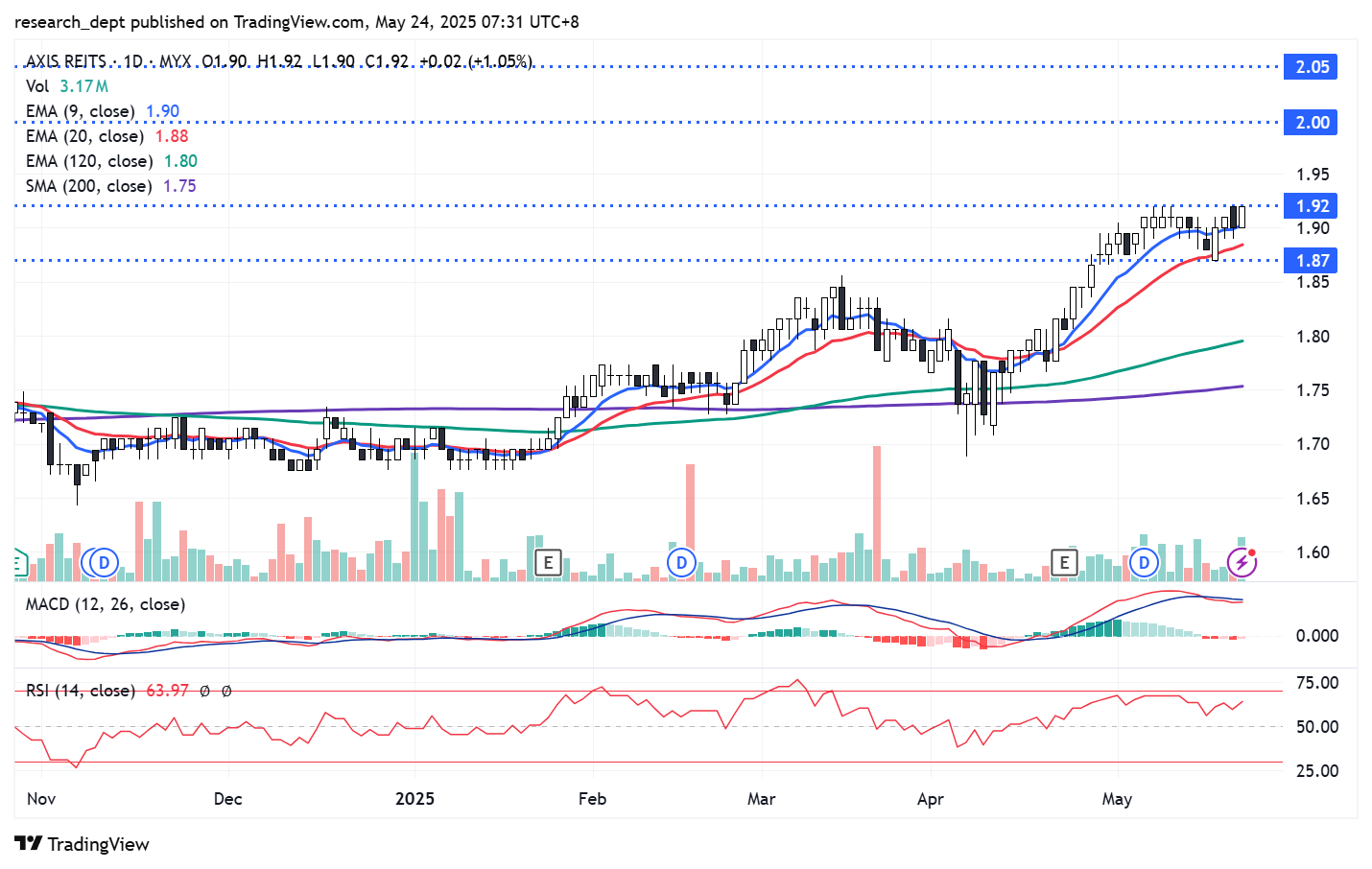
Task: Click the 1.92 current price label
Action: tap(1312, 205)
